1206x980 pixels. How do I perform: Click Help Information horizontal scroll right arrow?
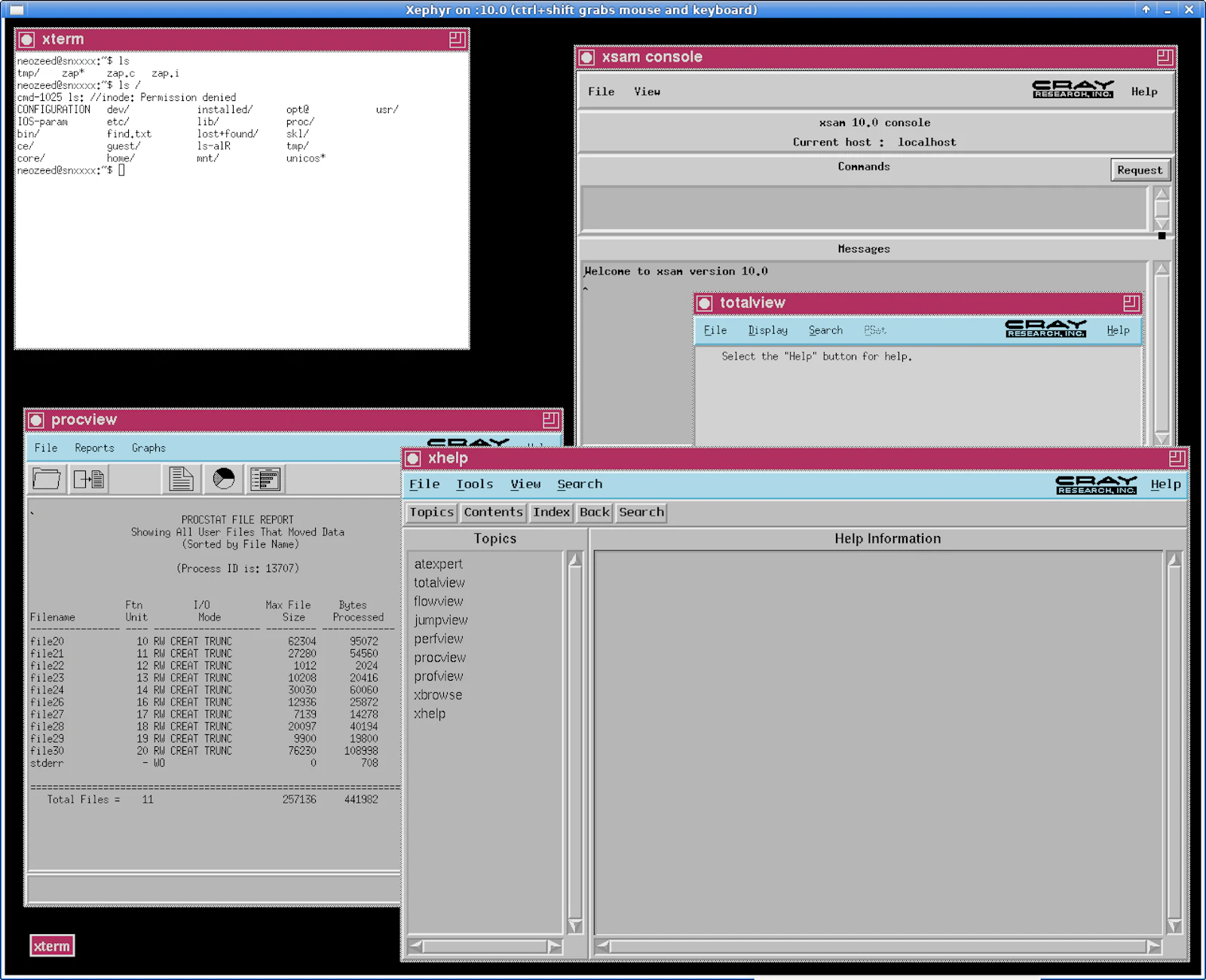(1154, 946)
